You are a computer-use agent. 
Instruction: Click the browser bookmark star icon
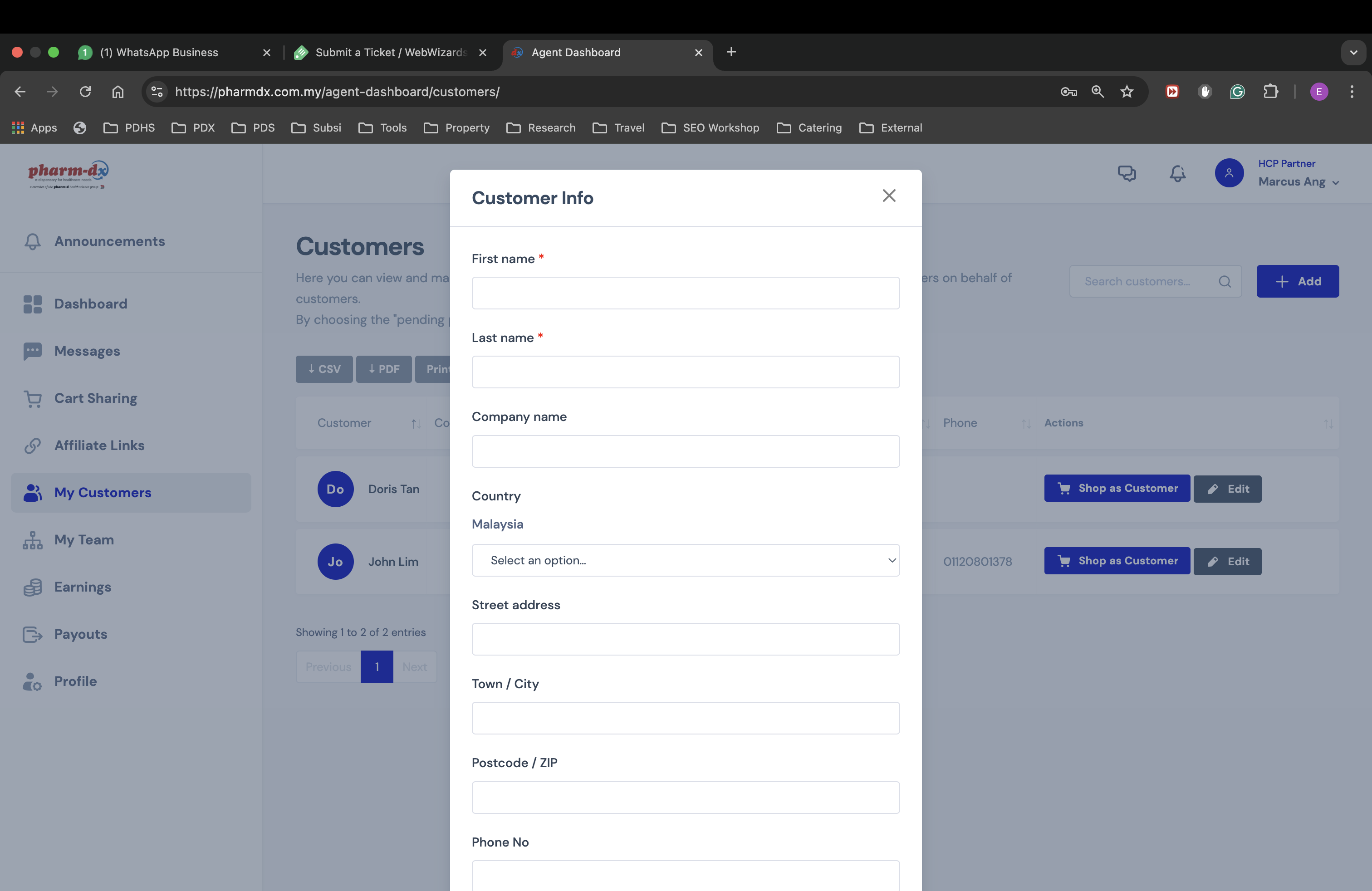pos(1127,92)
